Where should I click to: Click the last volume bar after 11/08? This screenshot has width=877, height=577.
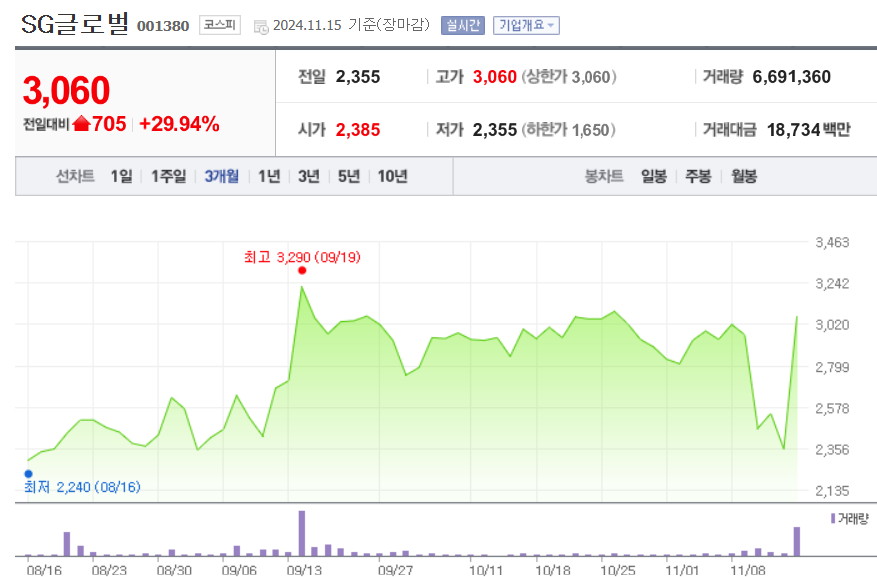coord(797,541)
